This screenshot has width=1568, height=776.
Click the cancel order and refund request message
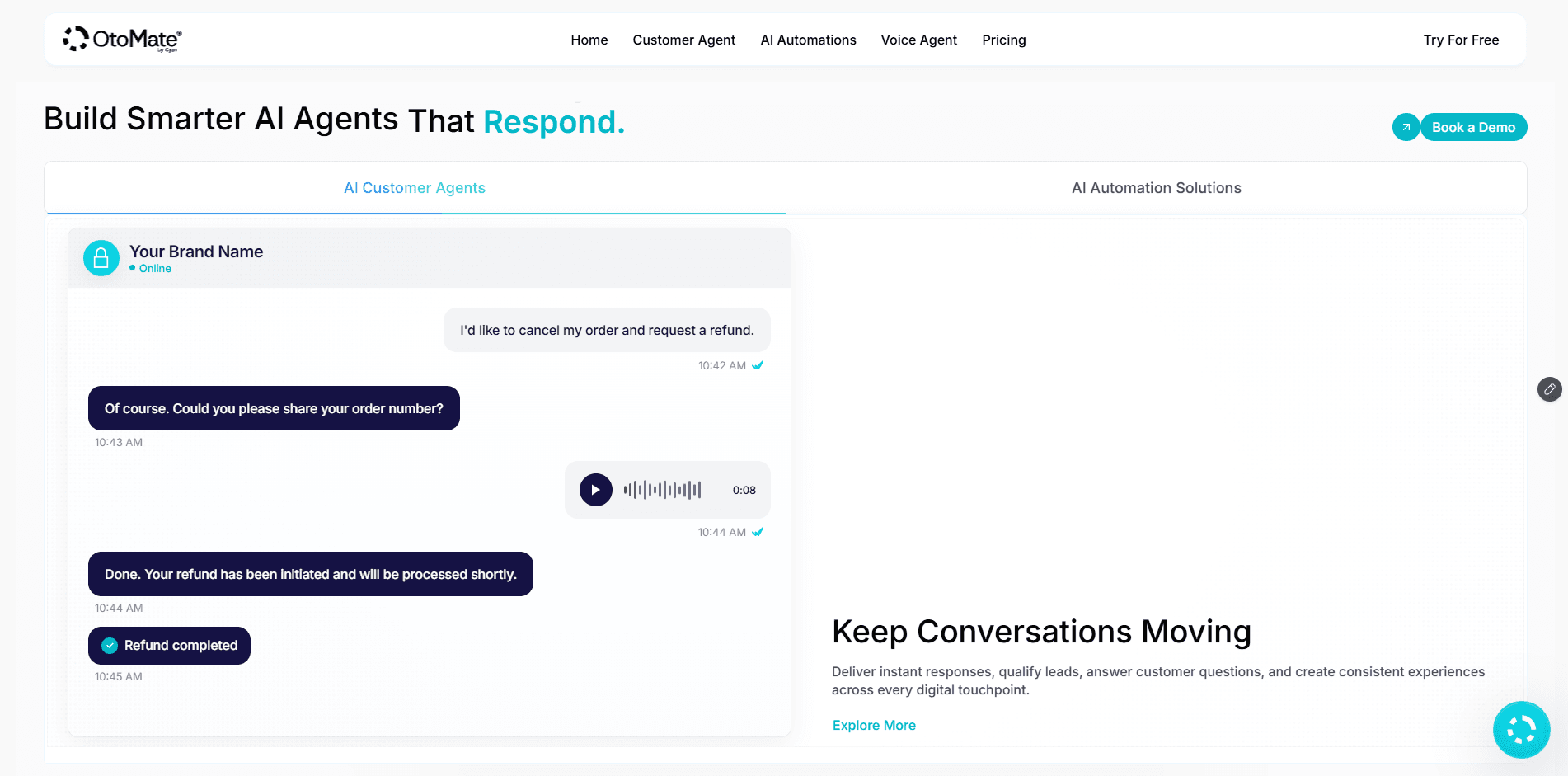tap(607, 330)
